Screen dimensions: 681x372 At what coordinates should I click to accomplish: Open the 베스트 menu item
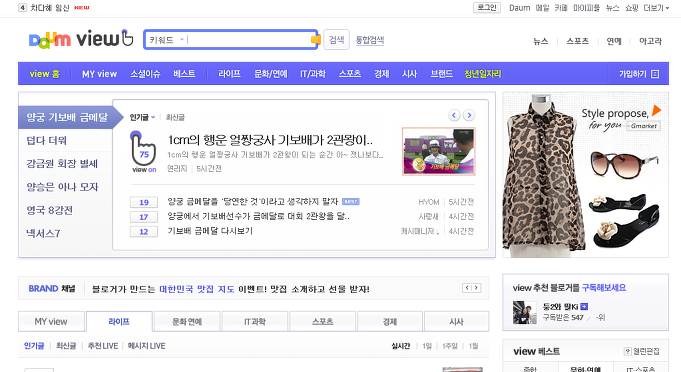tap(184, 74)
